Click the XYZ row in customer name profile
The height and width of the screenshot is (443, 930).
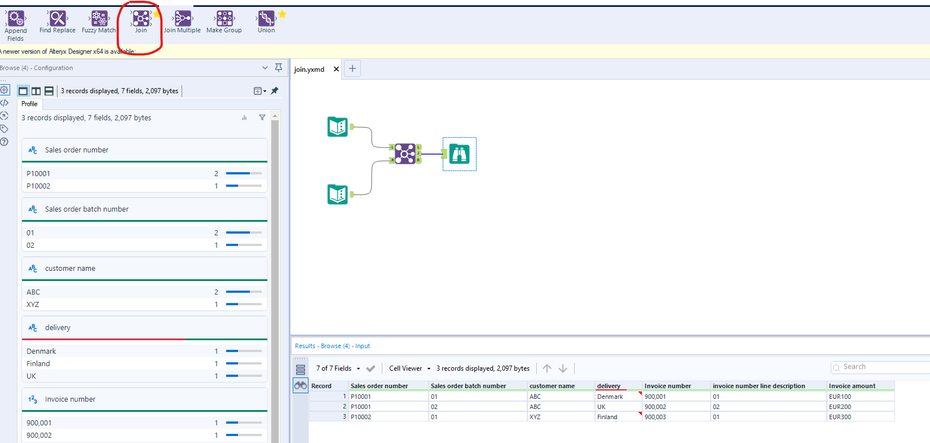point(144,304)
